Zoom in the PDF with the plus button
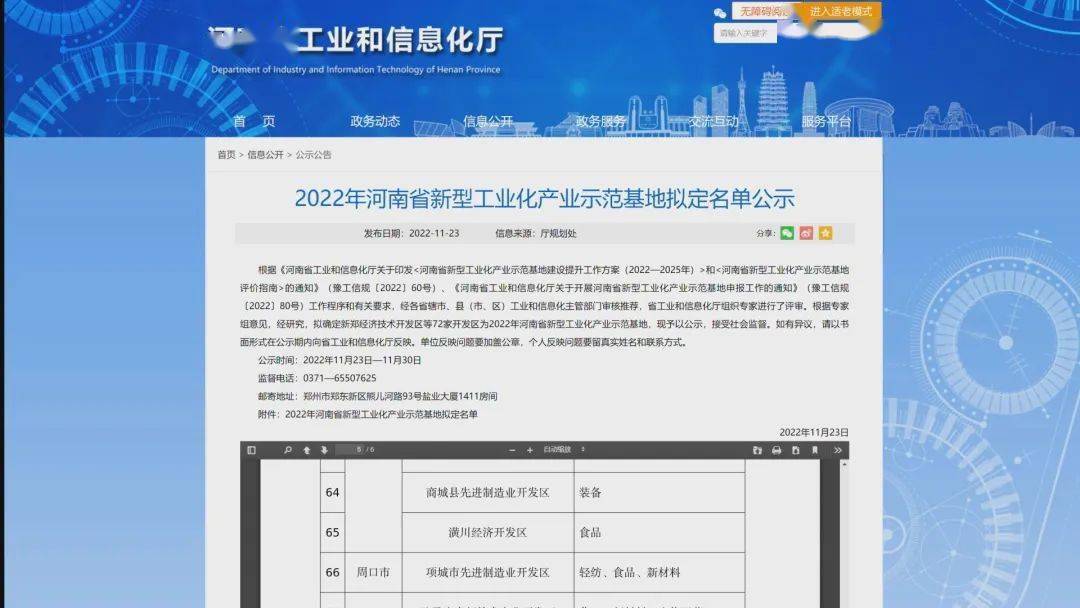Image resolution: width=1080 pixels, height=608 pixels. (x=530, y=450)
